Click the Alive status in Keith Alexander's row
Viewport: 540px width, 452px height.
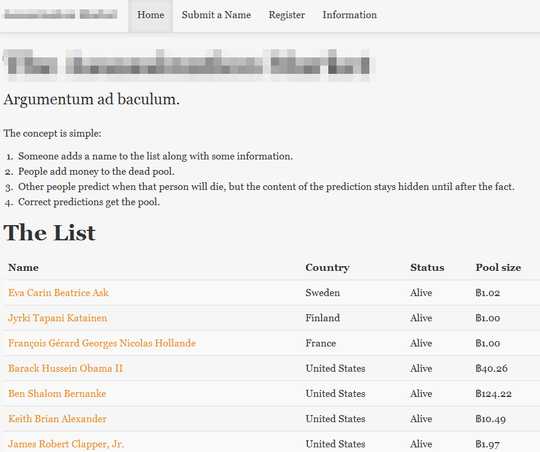click(421, 419)
